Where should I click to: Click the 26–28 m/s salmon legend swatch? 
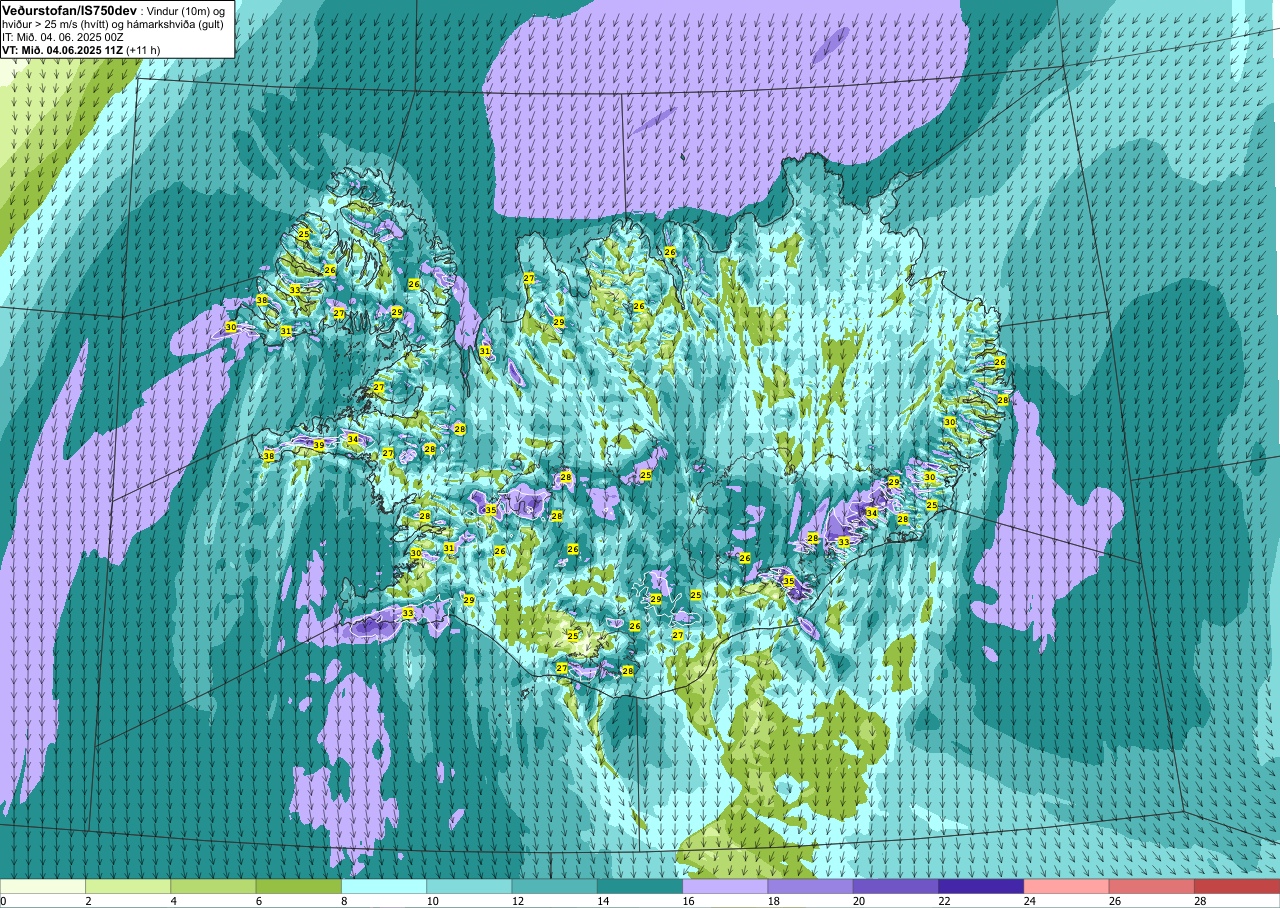[x=1152, y=886]
